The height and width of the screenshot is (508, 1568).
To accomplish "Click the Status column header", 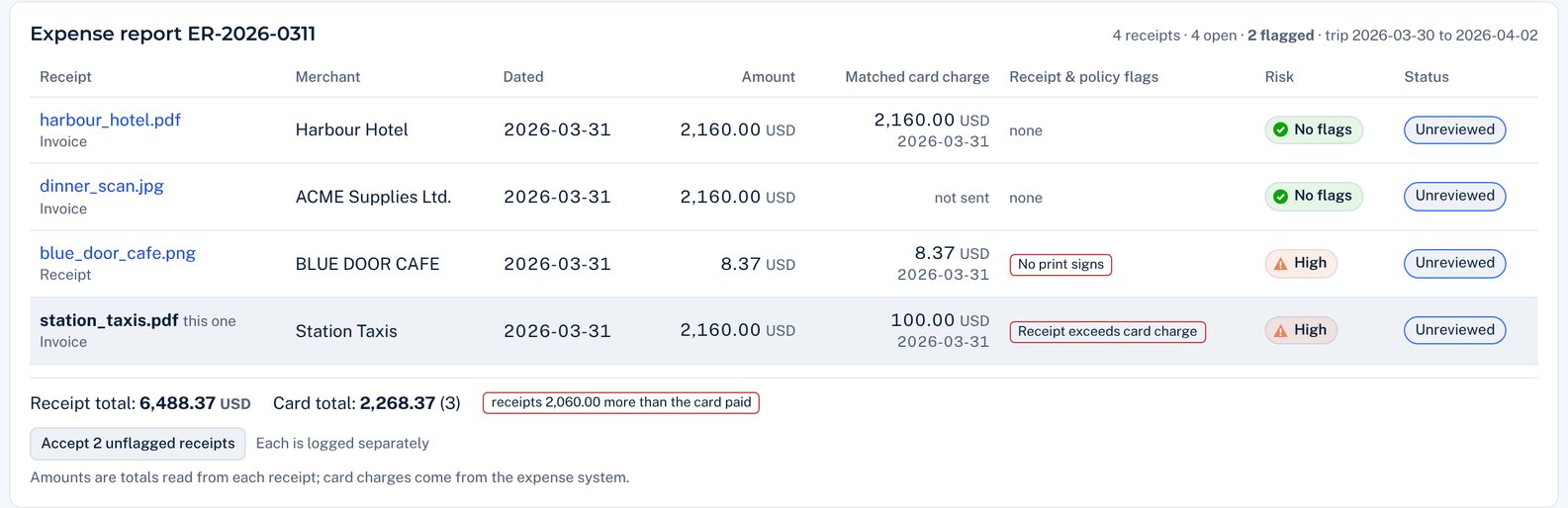I will pyautogui.click(x=1427, y=76).
